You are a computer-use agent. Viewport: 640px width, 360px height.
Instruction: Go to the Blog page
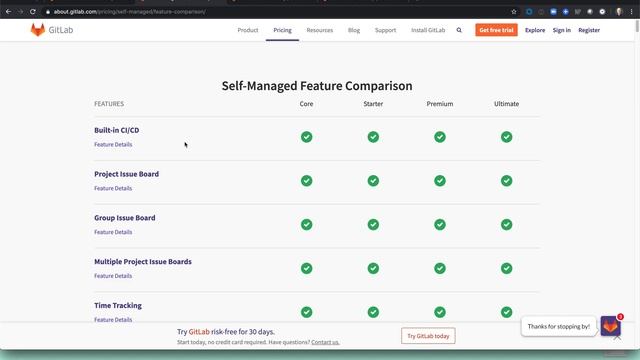(354, 30)
